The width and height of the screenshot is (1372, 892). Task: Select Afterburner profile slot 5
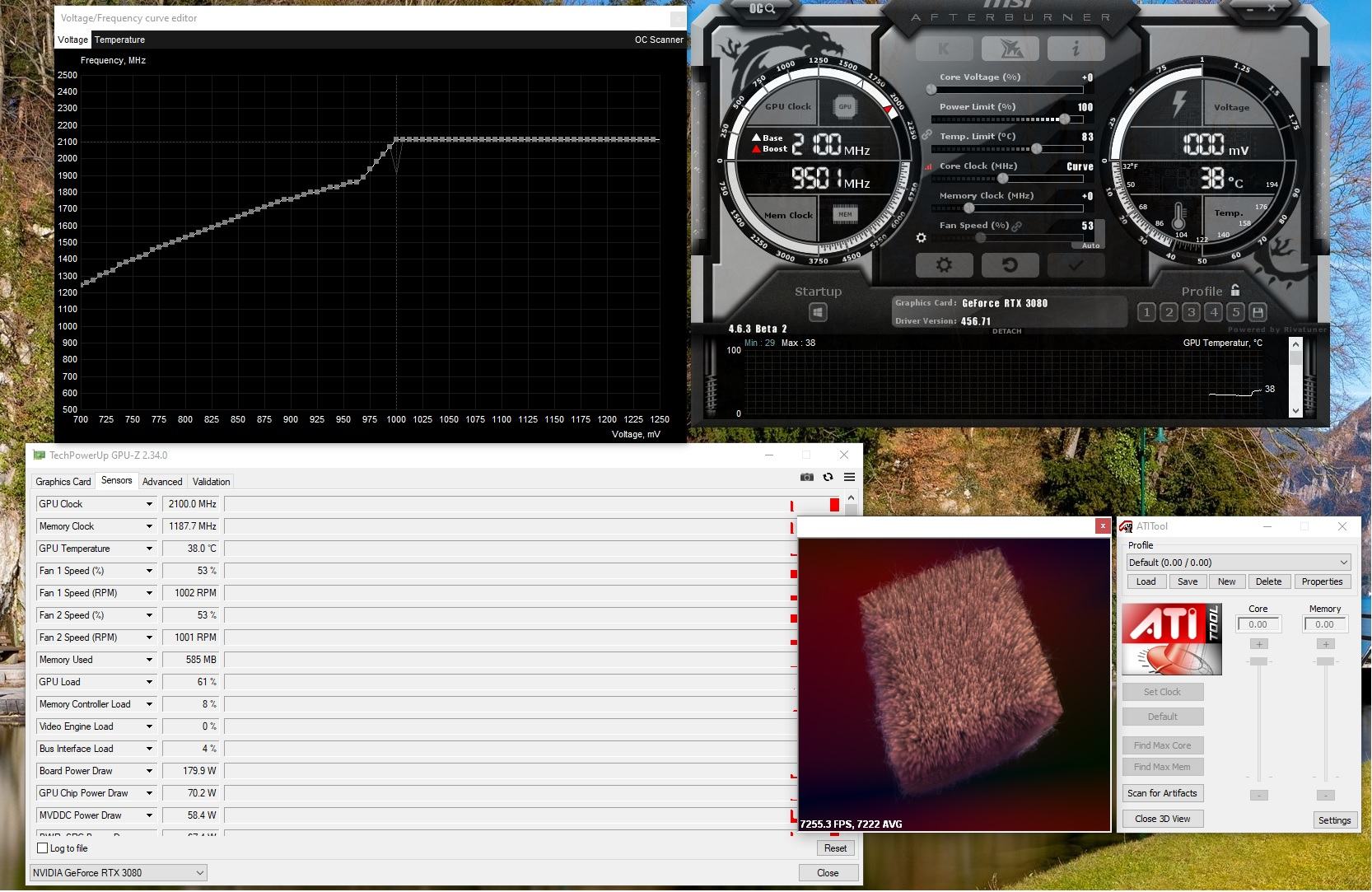tap(1235, 312)
